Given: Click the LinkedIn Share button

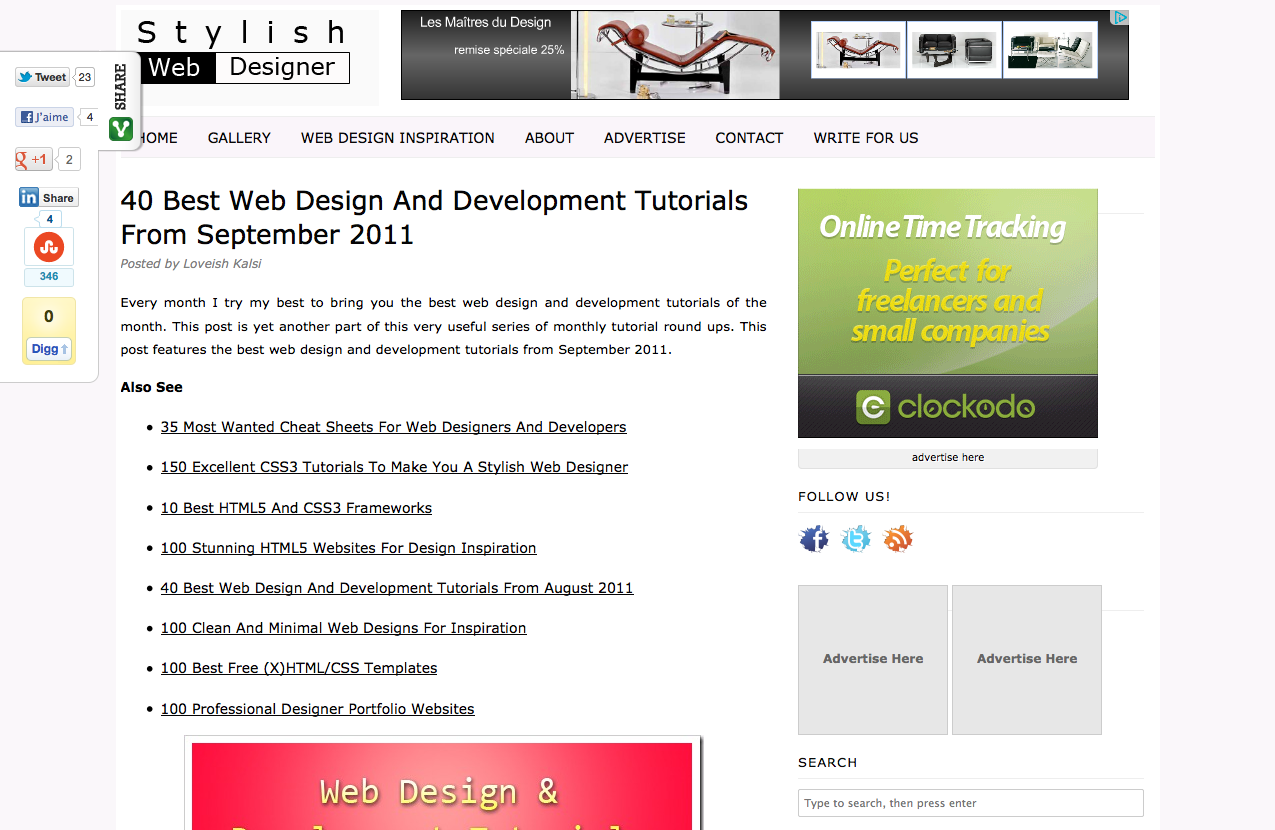Looking at the screenshot, I should [48, 198].
